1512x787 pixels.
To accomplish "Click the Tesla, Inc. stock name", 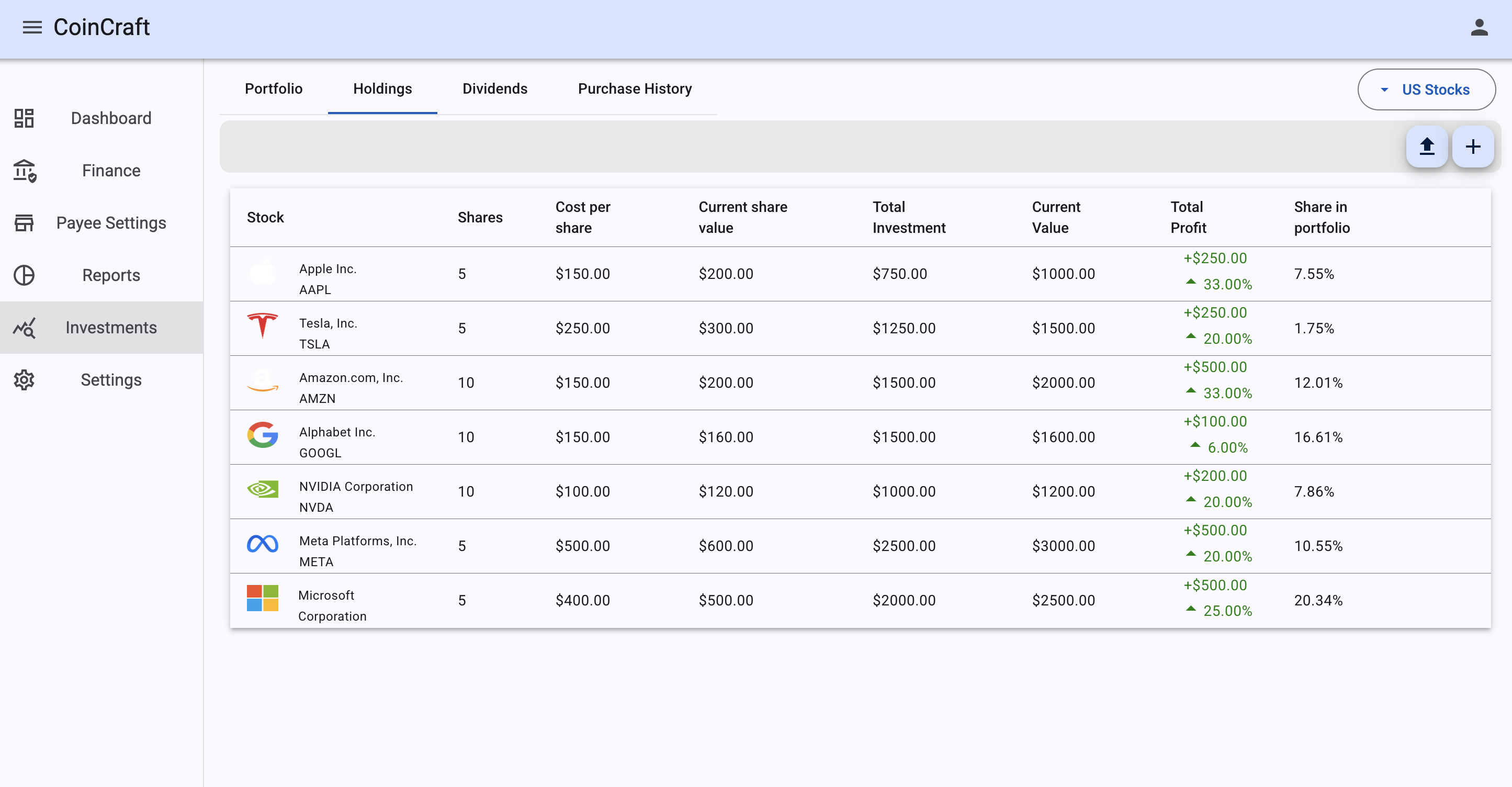I will click(328, 323).
